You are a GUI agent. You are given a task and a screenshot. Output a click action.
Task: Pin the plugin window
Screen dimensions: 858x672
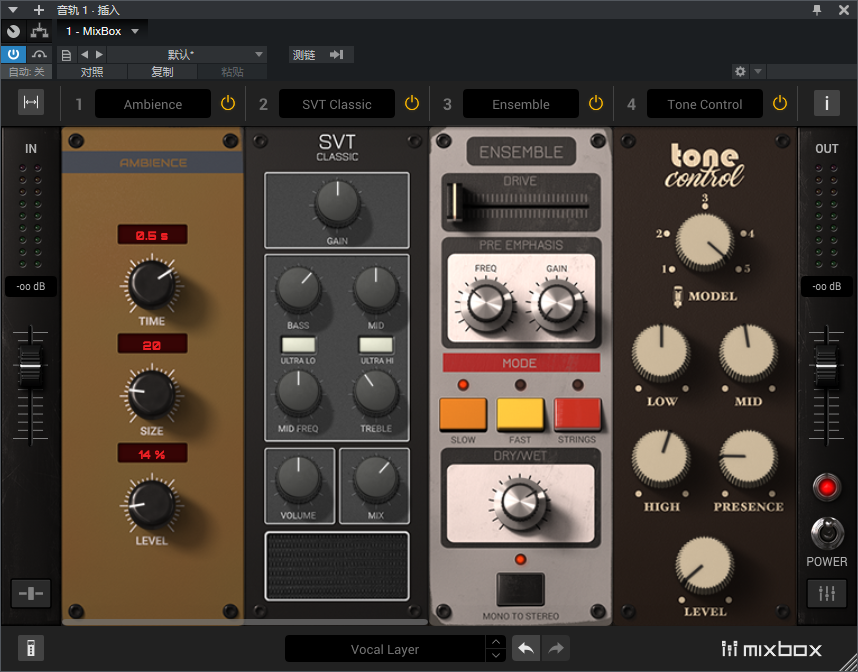(817, 10)
